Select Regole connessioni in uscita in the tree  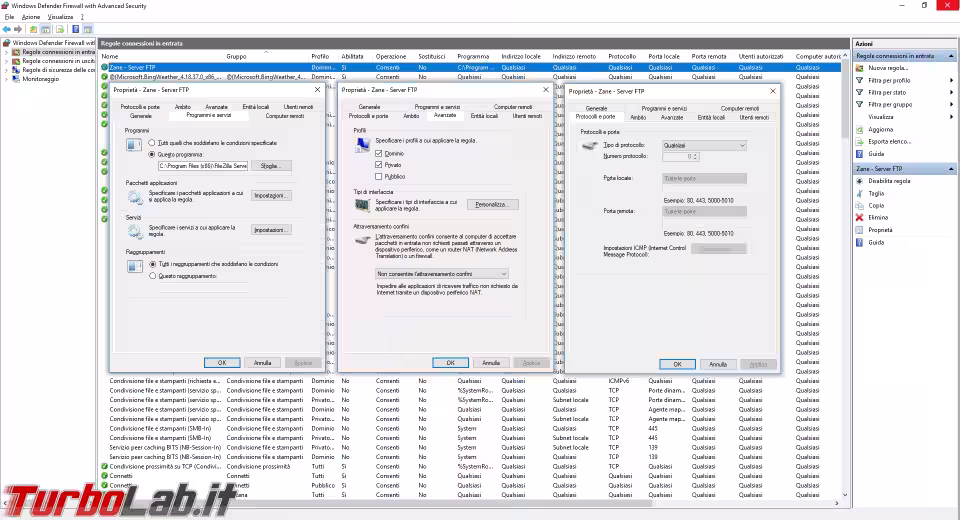click(x=58, y=61)
